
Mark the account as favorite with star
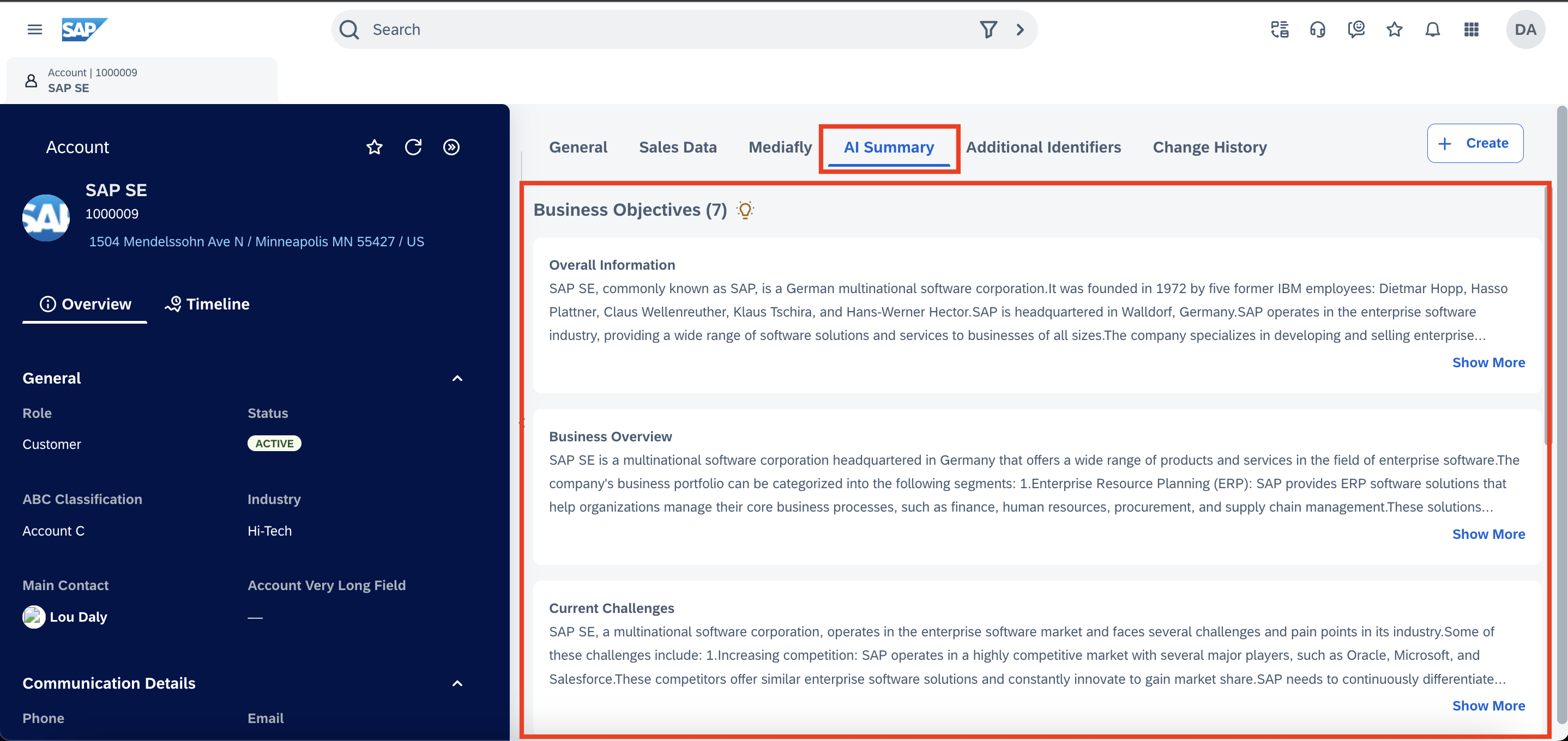(x=375, y=147)
